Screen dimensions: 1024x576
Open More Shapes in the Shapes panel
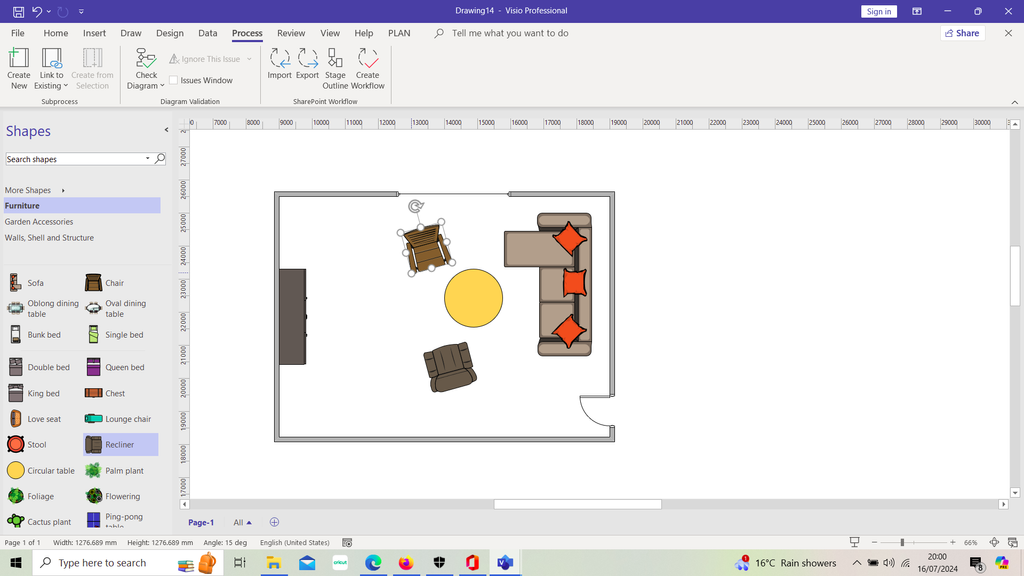(28, 190)
